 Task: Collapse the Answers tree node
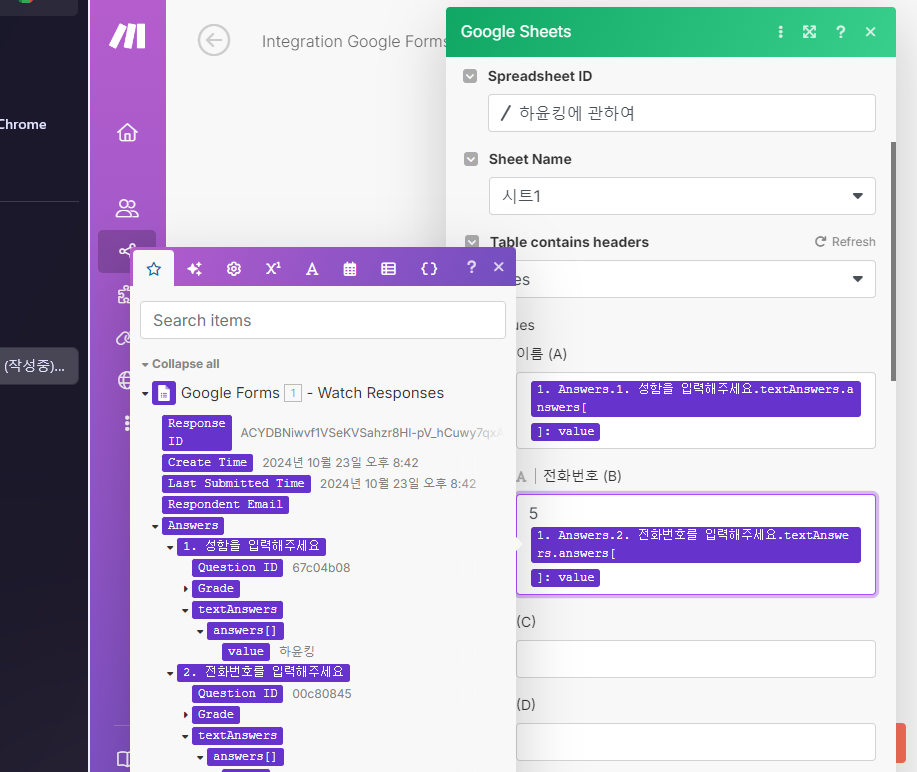coord(155,526)
